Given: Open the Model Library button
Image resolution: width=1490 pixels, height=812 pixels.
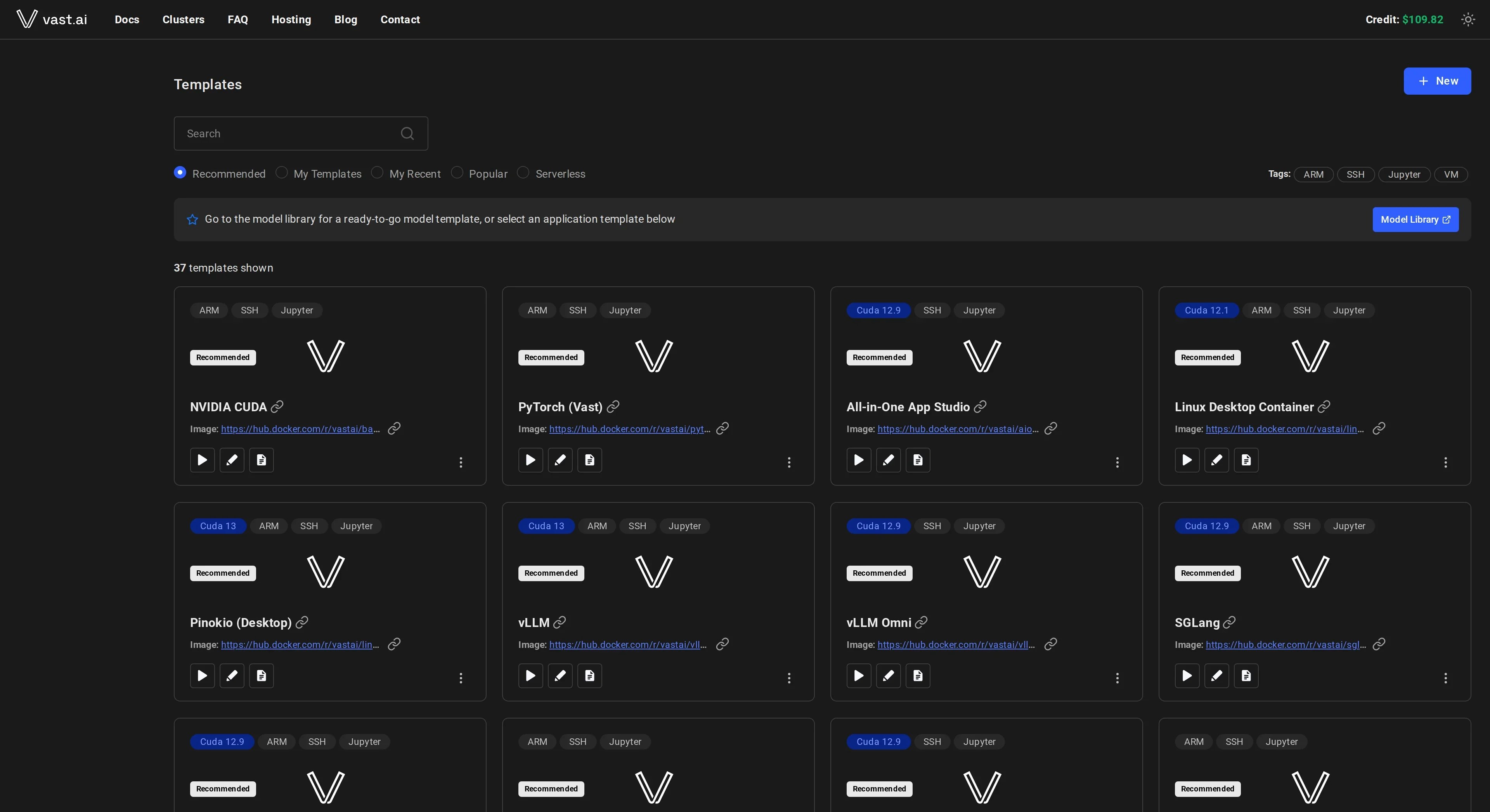Looking at the screenshot, I should coord(1415,220).
